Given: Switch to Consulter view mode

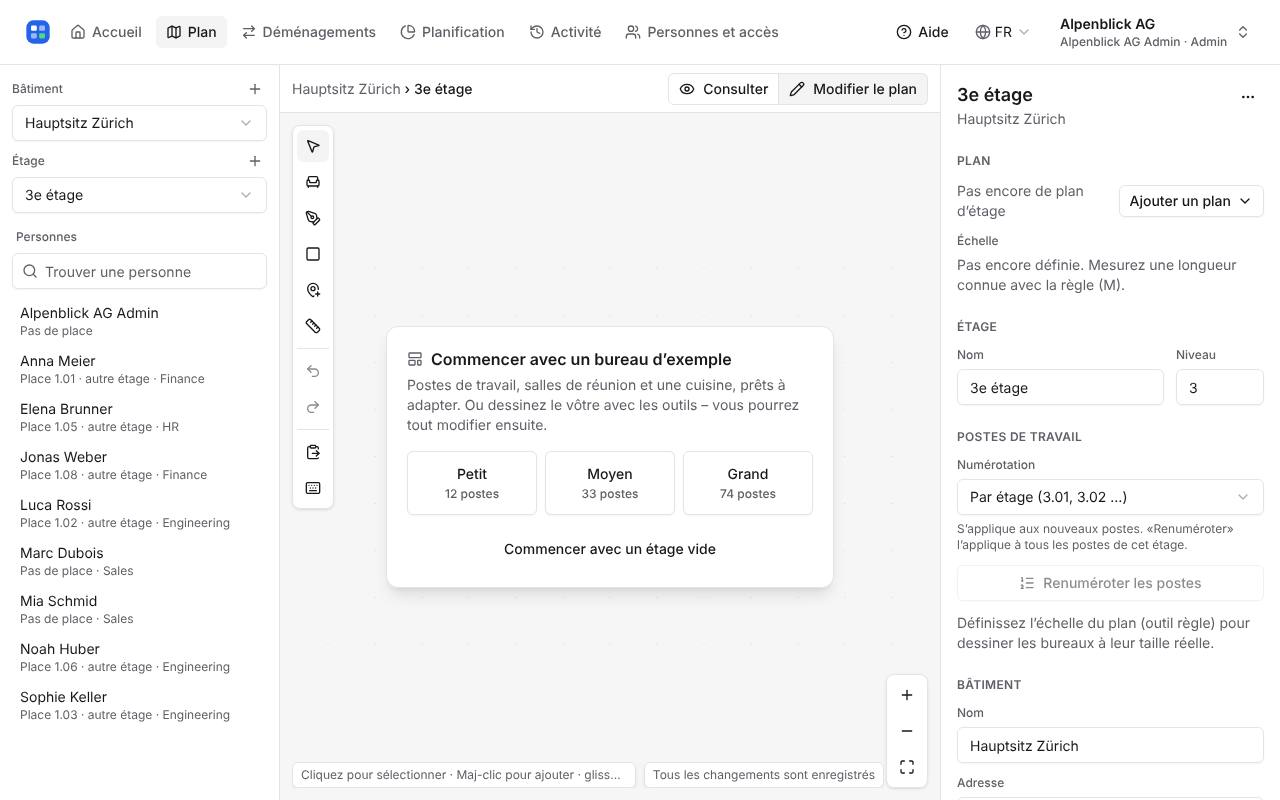Looking at the screenshot, I should (724, 89).
